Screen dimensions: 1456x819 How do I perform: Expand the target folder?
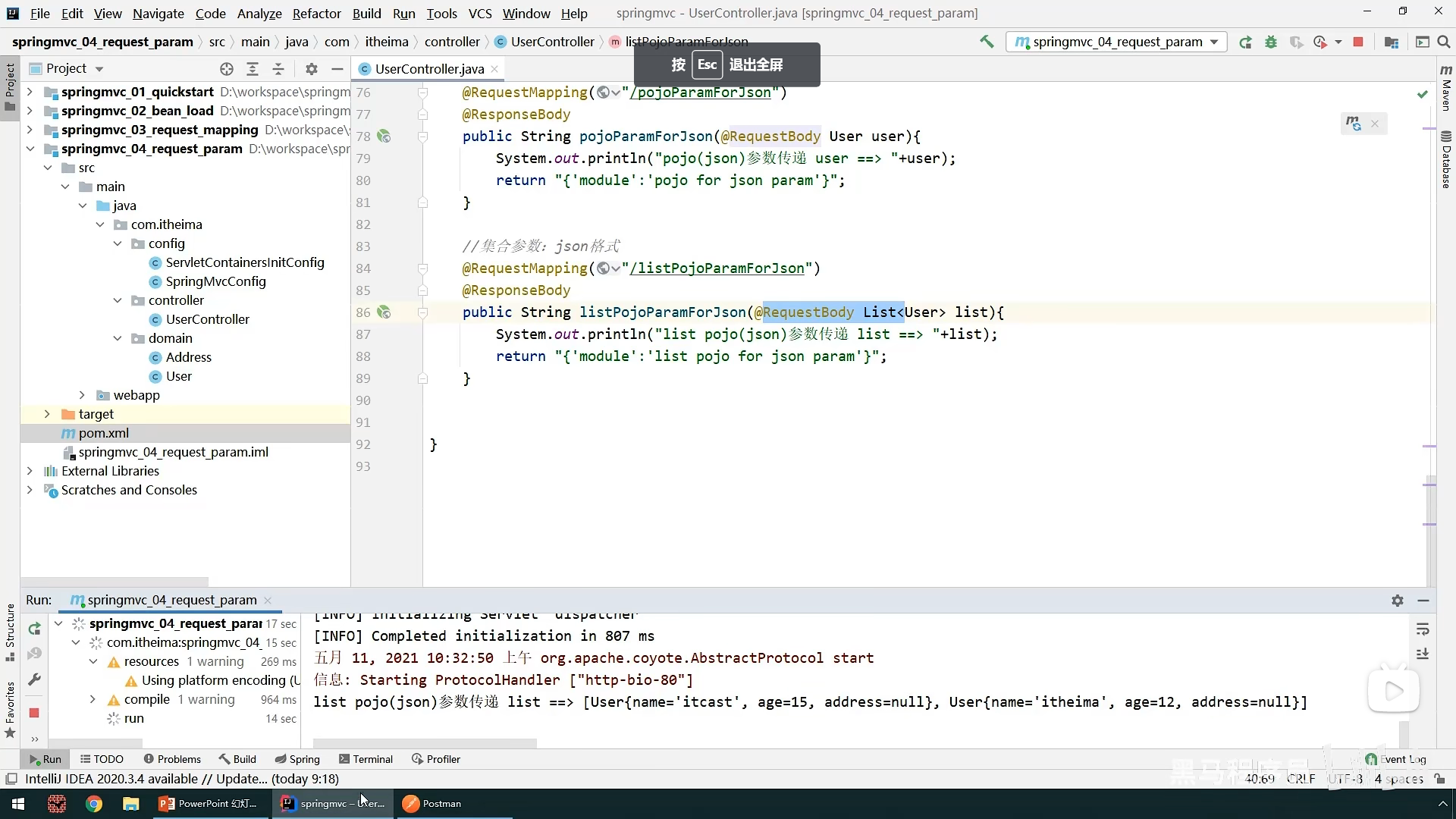tap(47, 414)
